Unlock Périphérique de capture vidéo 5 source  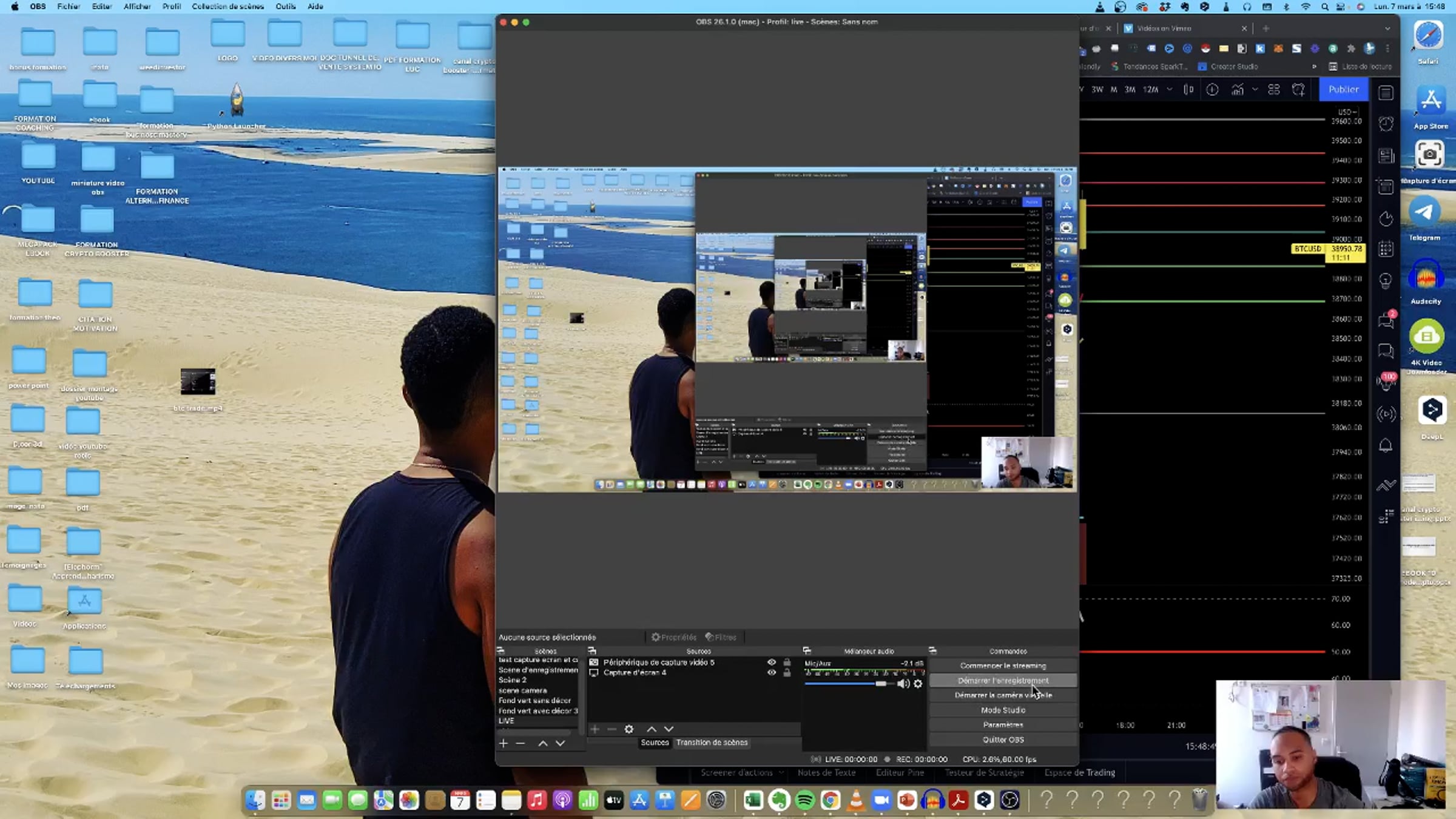787,662
